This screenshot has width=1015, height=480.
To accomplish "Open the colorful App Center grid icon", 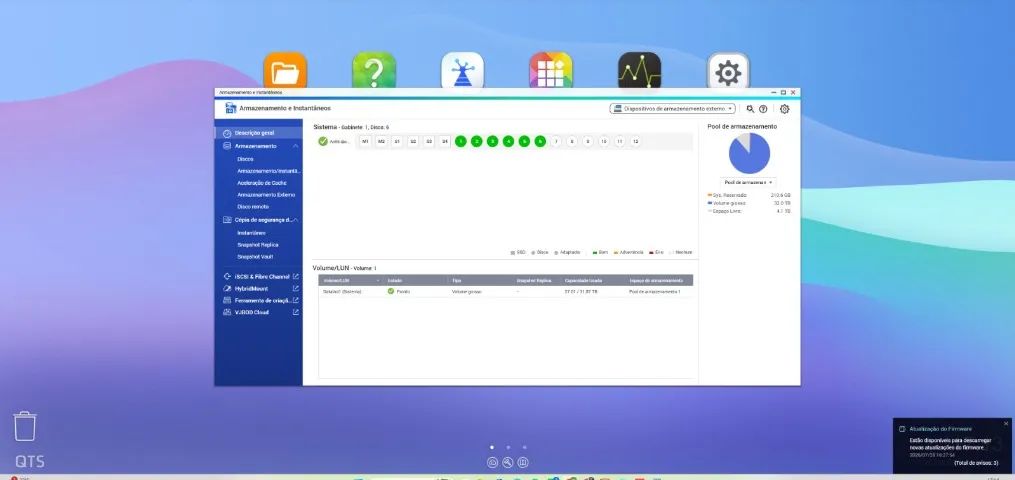I will pos(551,70).
